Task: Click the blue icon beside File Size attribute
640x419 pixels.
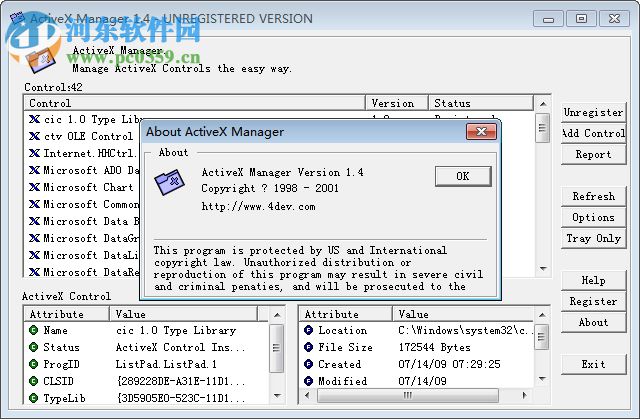Action: point(309,347)
